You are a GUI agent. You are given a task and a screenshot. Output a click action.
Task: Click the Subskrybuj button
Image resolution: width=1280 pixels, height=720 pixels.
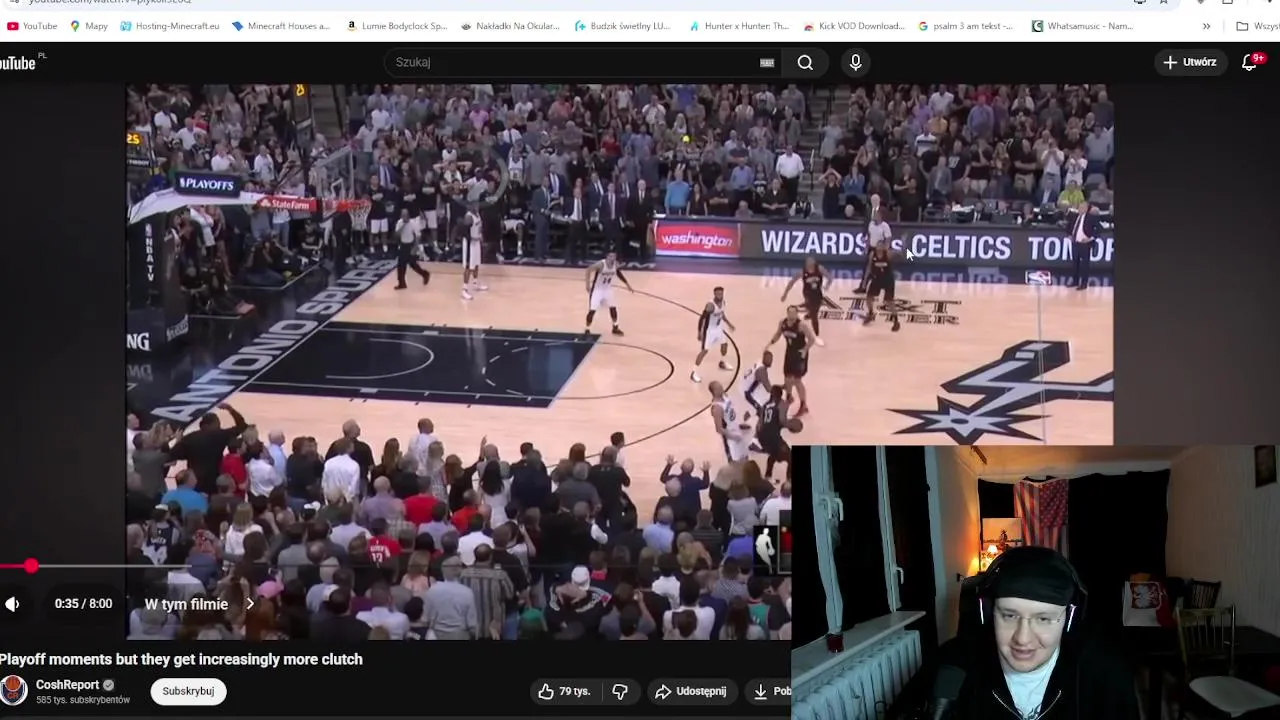click(188, 691)
